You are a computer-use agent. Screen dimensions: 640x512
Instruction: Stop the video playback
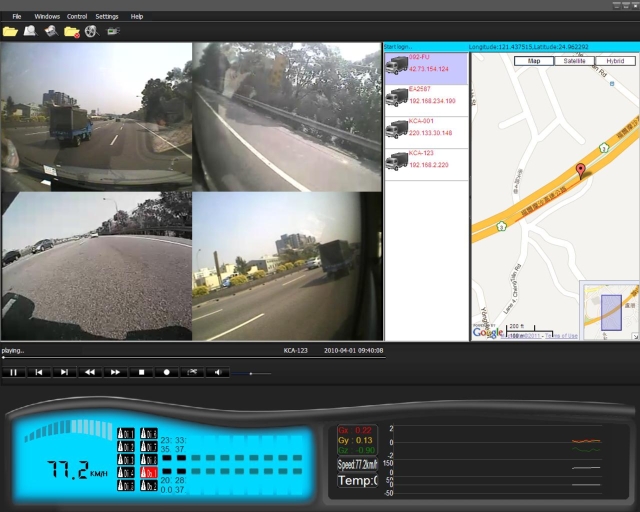click(x=141, y=372)
